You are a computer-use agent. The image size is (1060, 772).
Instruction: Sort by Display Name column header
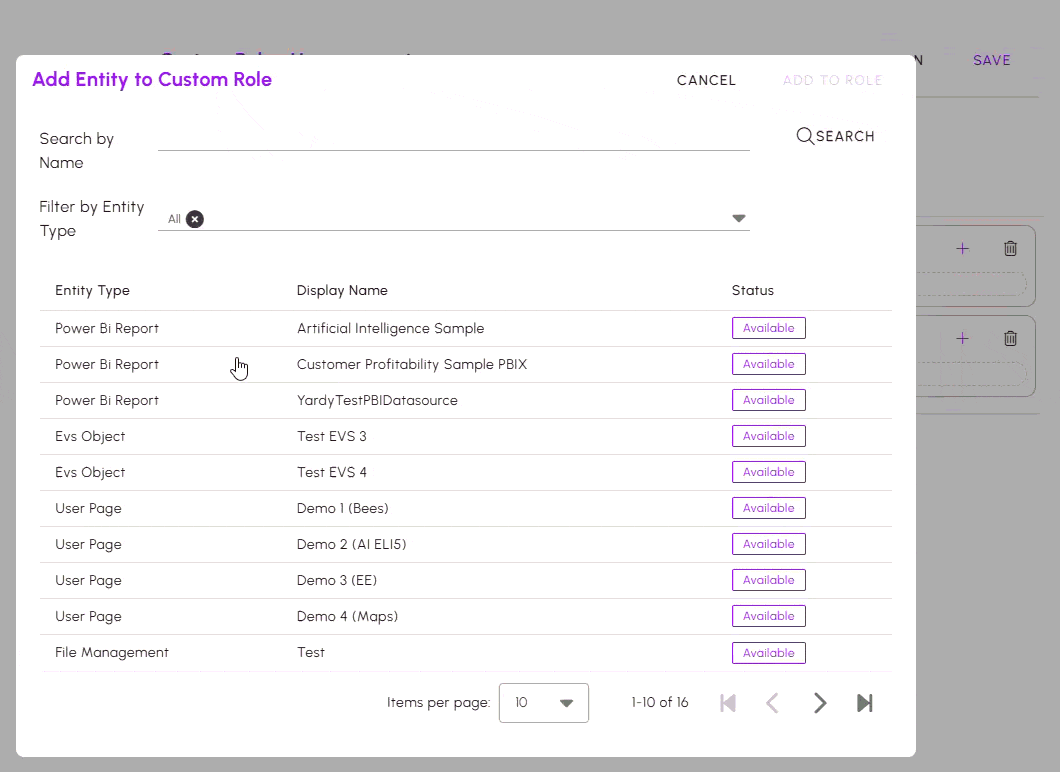point(342,290)
